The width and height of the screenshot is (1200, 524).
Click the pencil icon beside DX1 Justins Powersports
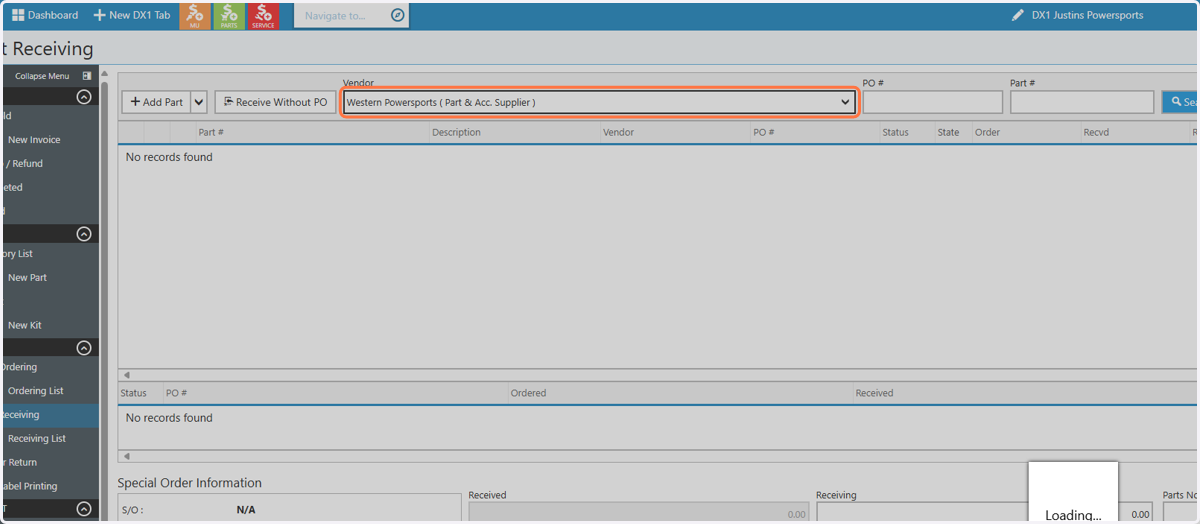tap(1018, 15)
